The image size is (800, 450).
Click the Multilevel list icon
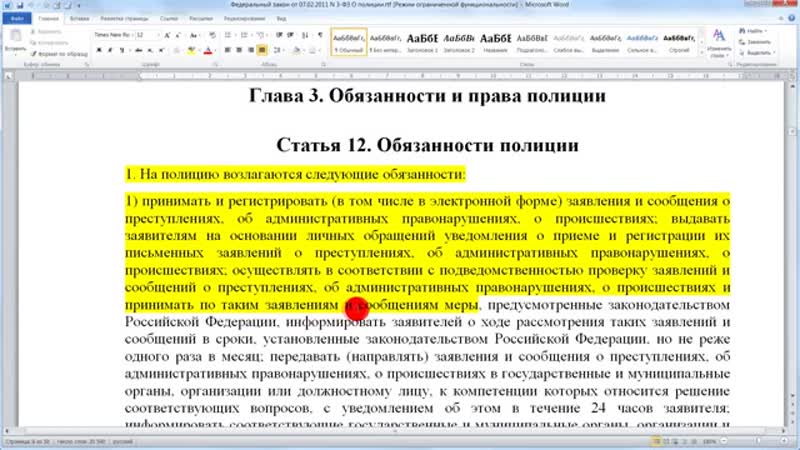point(261,35)
